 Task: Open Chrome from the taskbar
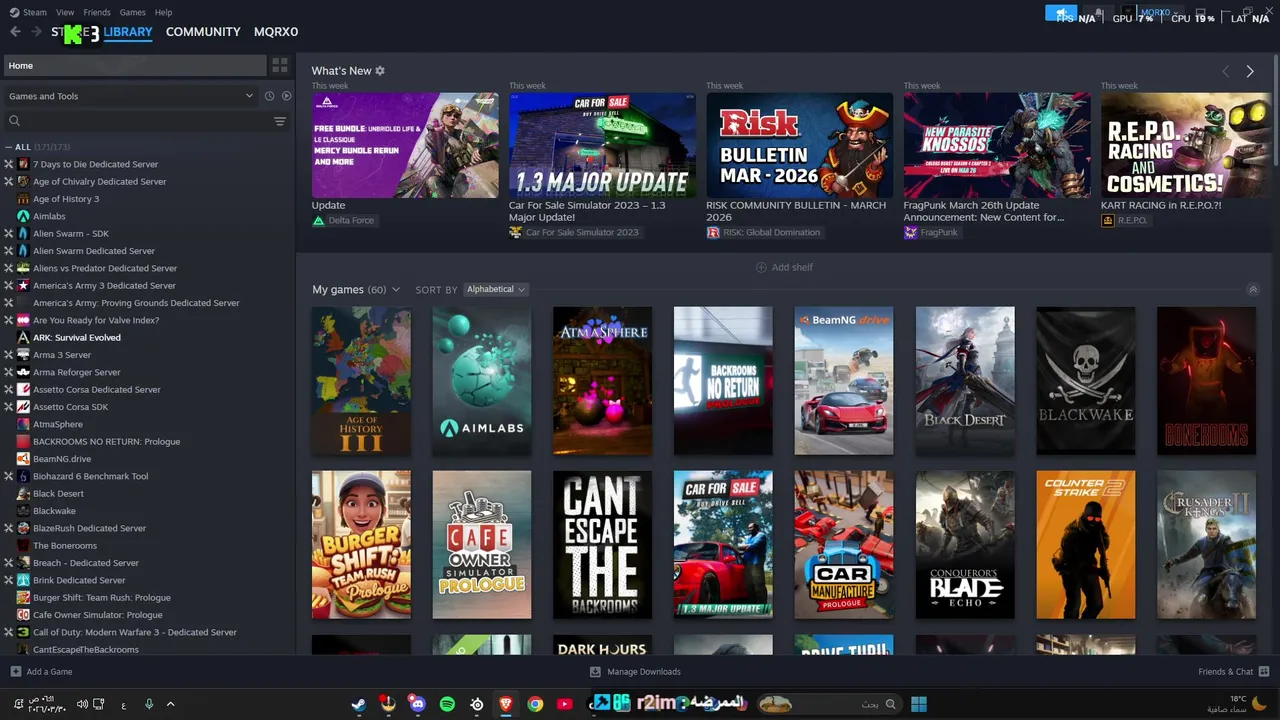point(535,704)
